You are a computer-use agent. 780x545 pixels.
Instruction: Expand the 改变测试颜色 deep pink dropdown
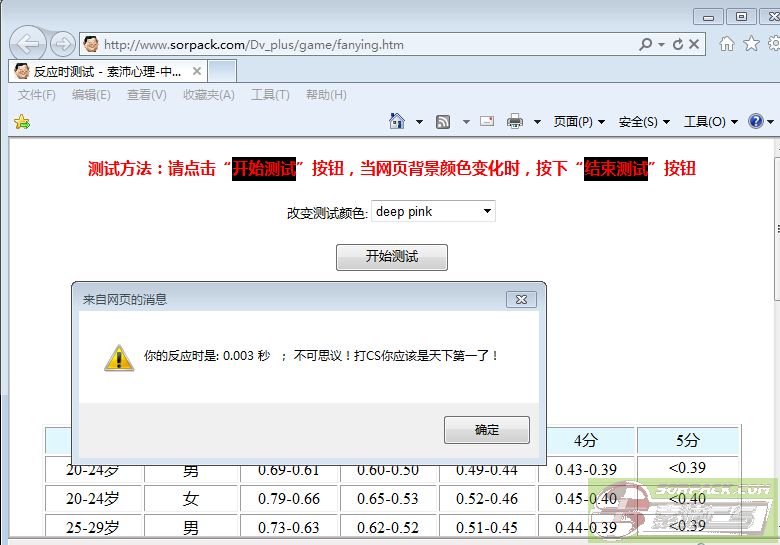[487, 211]
